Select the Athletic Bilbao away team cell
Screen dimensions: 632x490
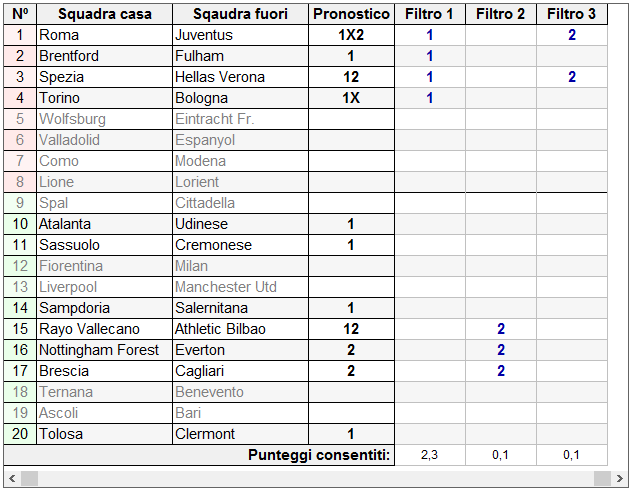click(x=240, y=329)
